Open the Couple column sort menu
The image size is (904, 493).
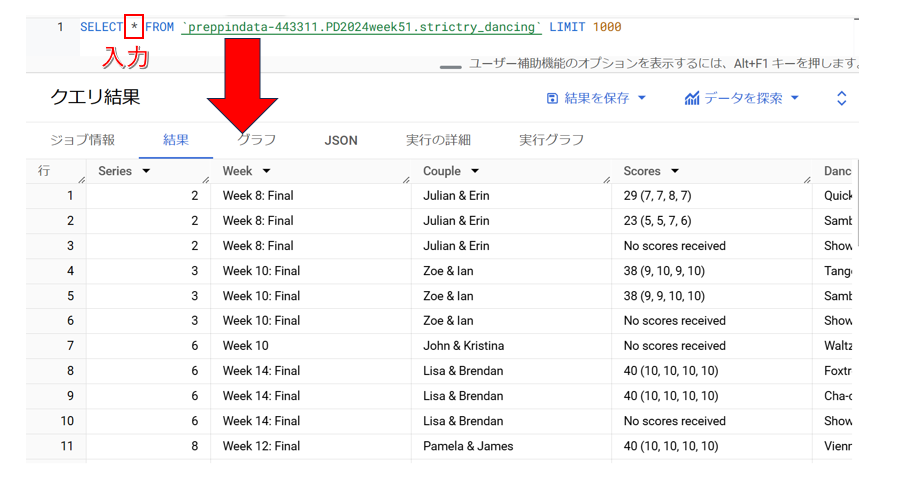pyautogui.click(x=474, y=171)
